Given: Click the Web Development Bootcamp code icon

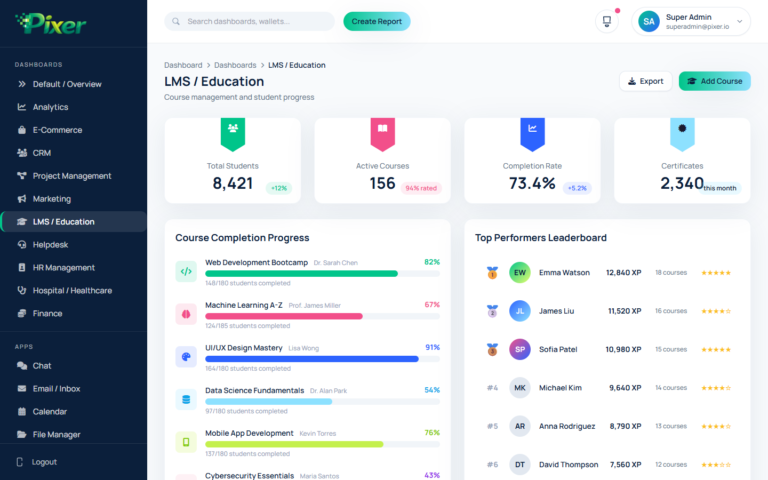Looking at the screenshot, I should (186, 271).
